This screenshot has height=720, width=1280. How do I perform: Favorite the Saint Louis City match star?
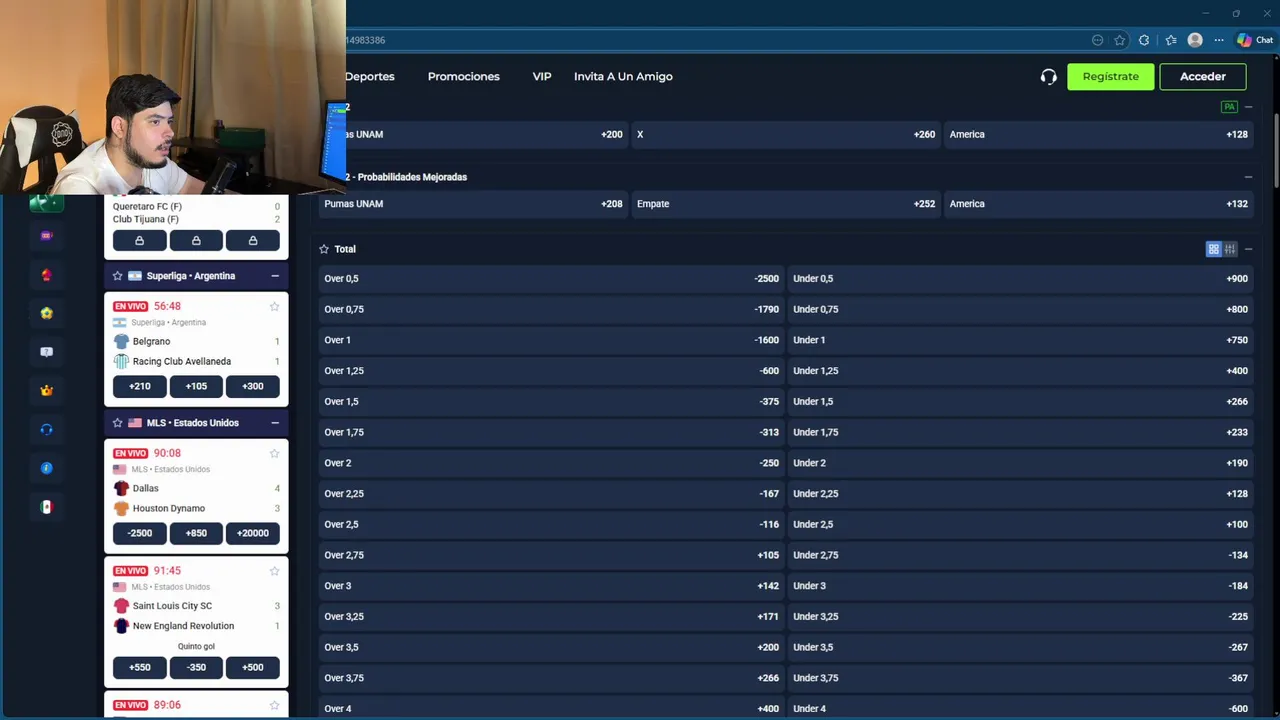[274, 571]
